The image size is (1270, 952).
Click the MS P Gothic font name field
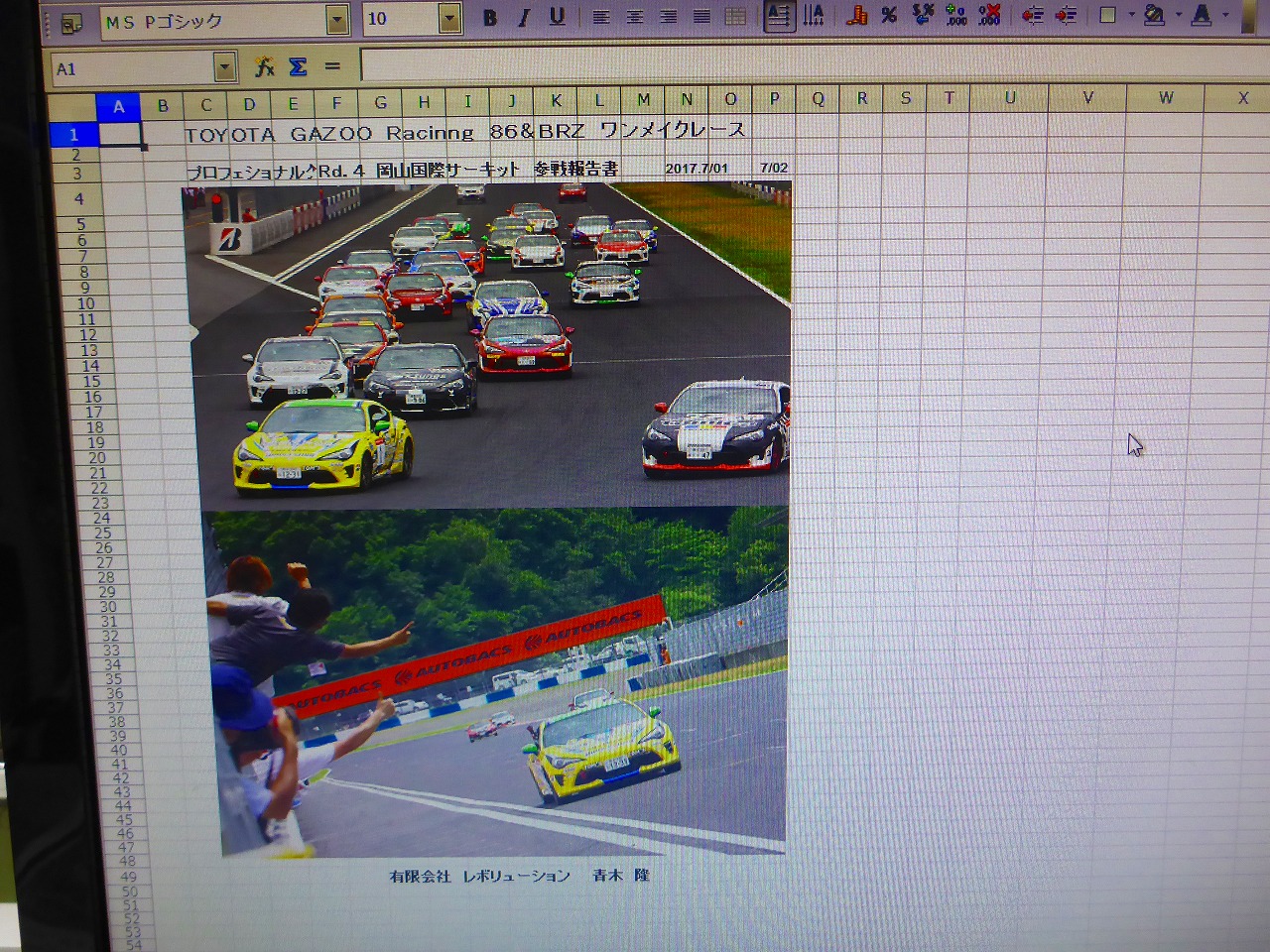[x=213, y=21]
